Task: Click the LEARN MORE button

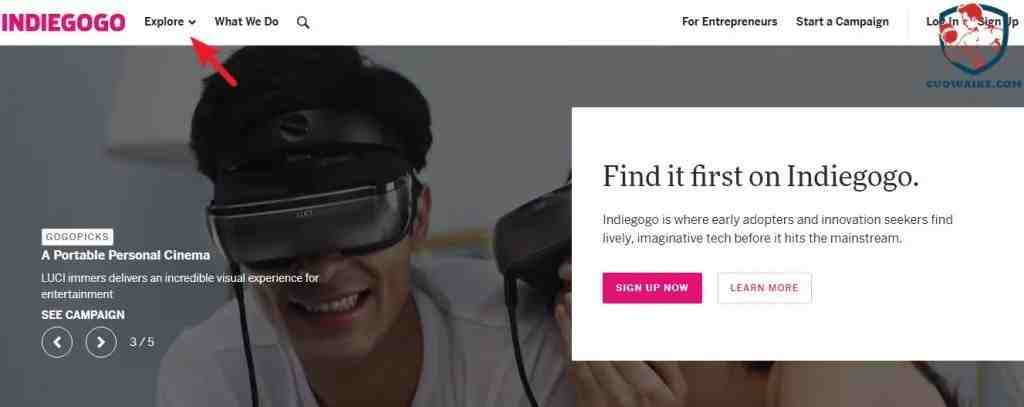Action: coord(764,288)
